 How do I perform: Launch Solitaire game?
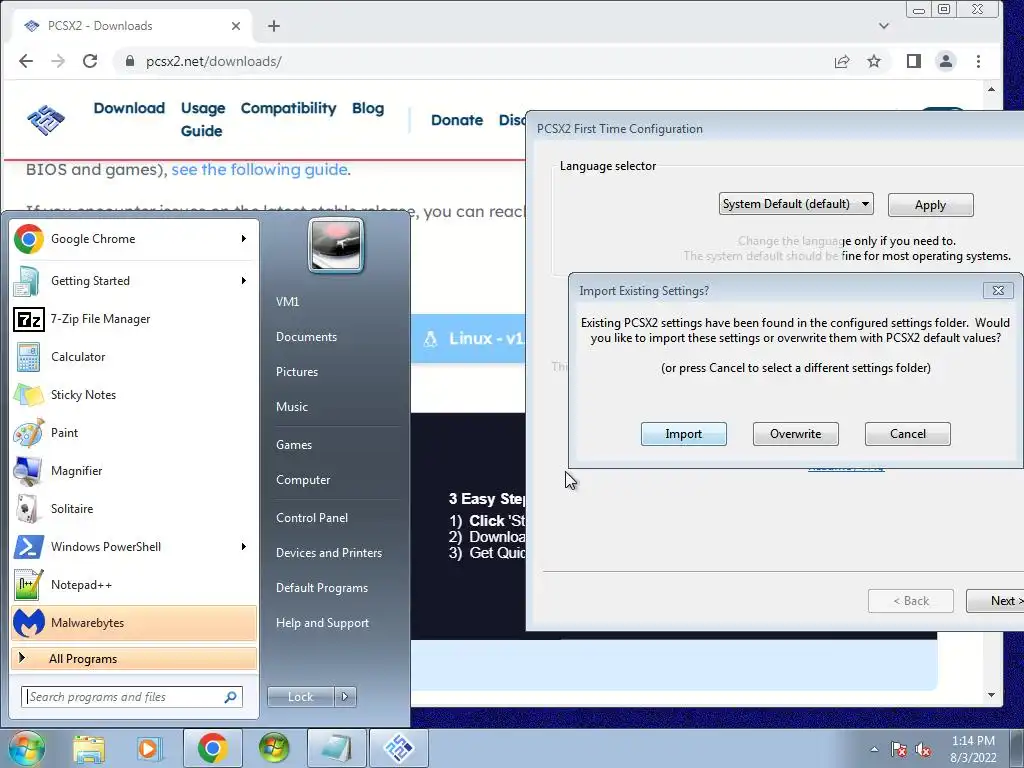[135, 509]
